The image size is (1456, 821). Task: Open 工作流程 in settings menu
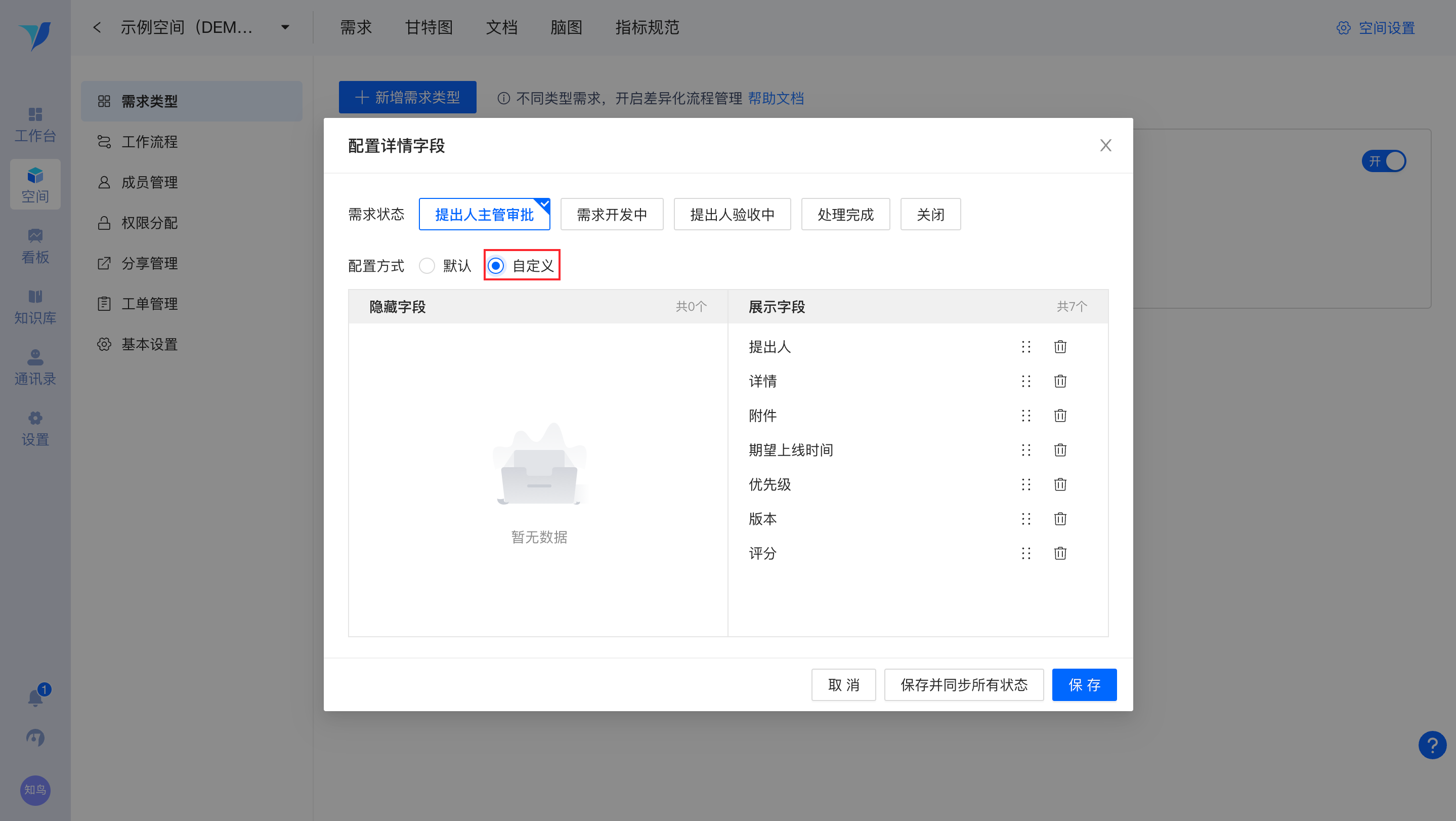pos(149,141)
